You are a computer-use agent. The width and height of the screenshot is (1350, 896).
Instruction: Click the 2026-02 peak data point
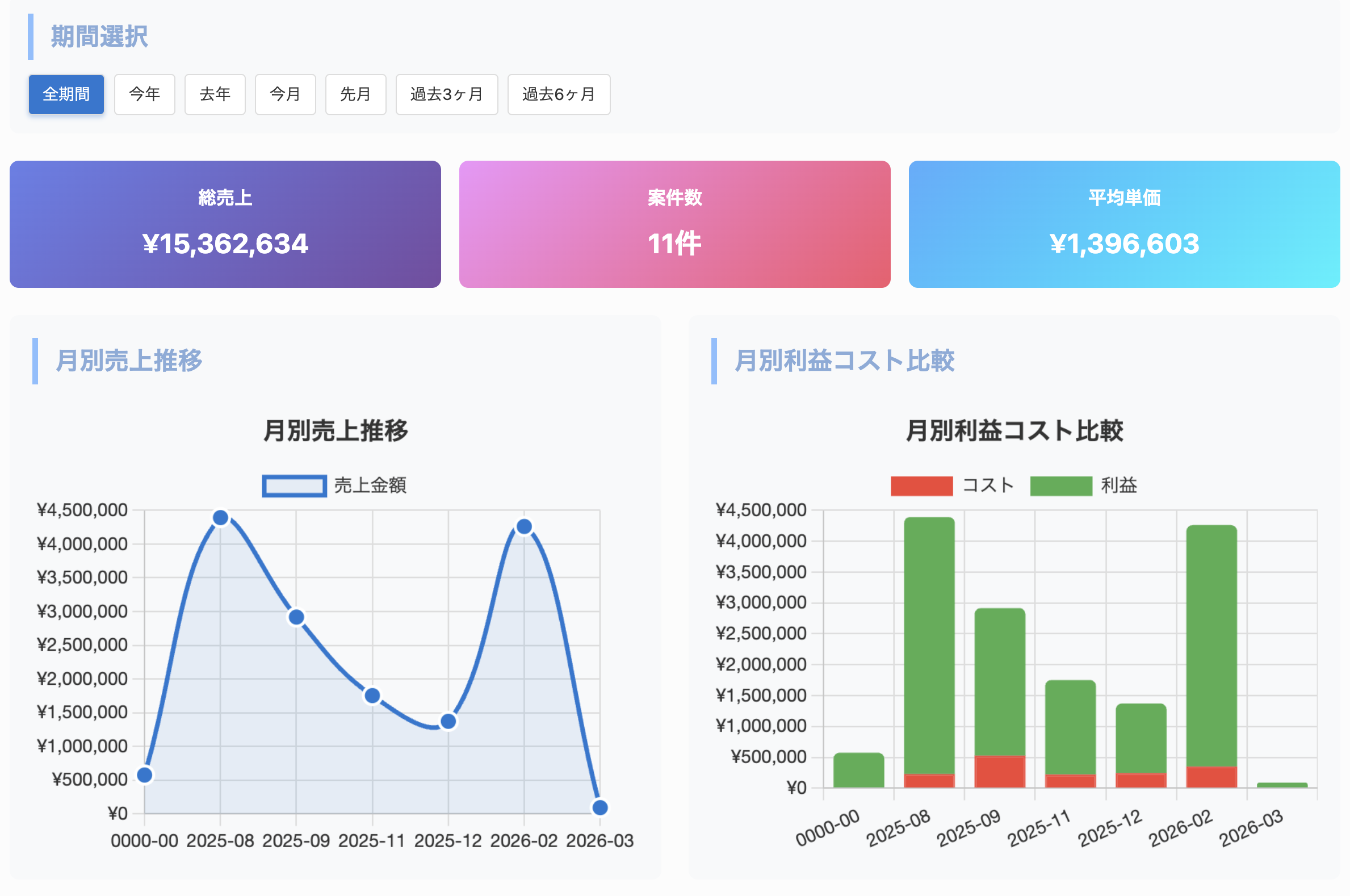click(x=524, y=526)
